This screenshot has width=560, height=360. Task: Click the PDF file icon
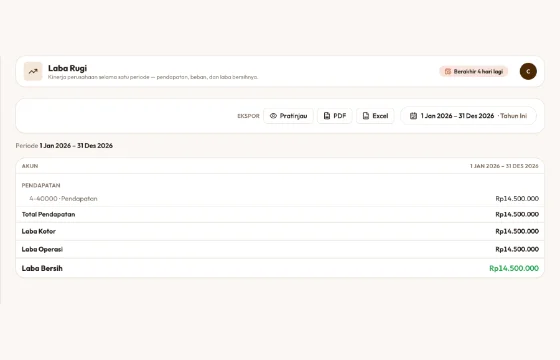click(x=326, y=116)
